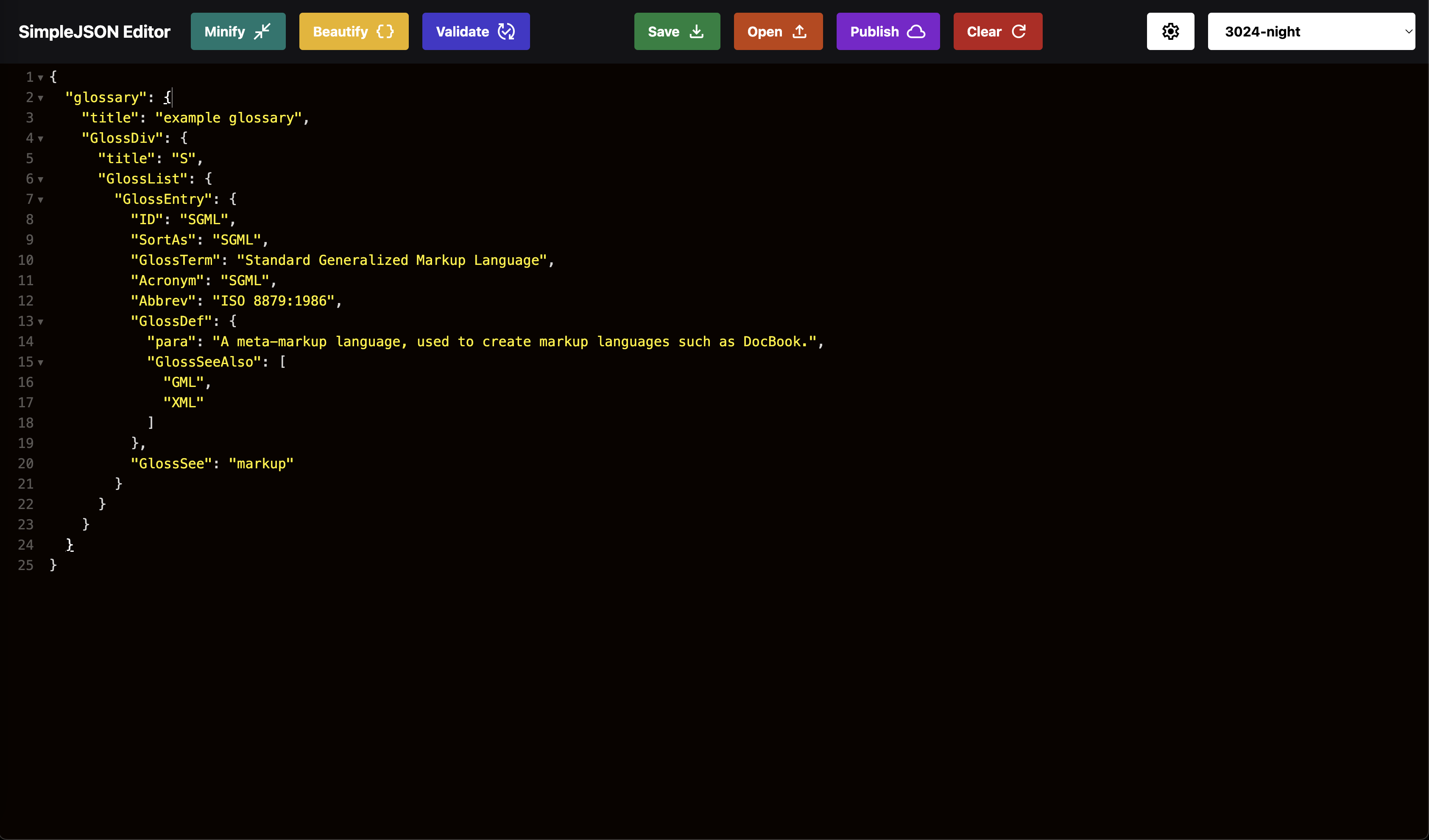Click the "S" title value on line 5
1429x840 pixels.
coord(184,159)
